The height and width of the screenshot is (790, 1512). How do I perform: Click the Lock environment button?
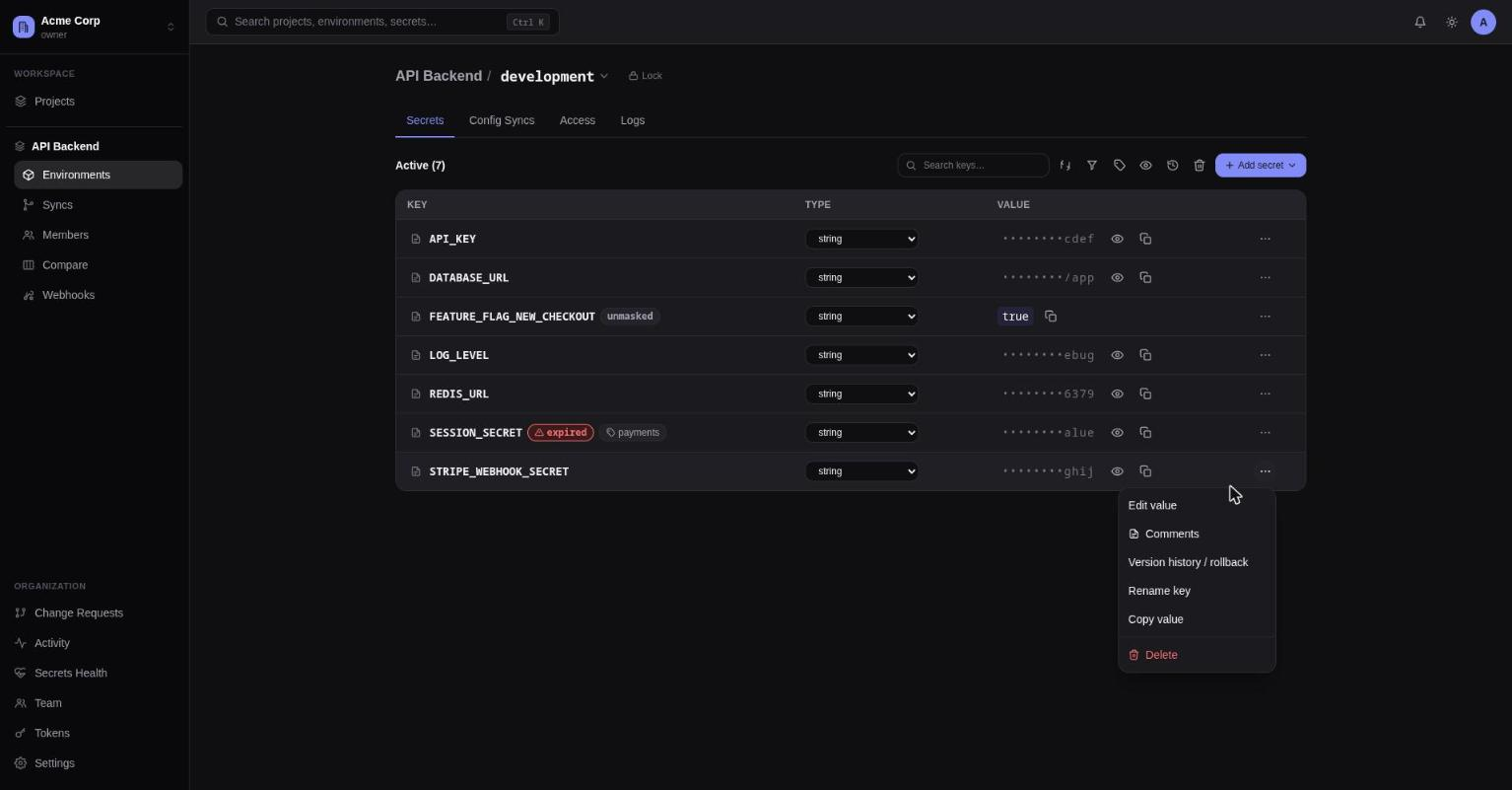point(646,76)
